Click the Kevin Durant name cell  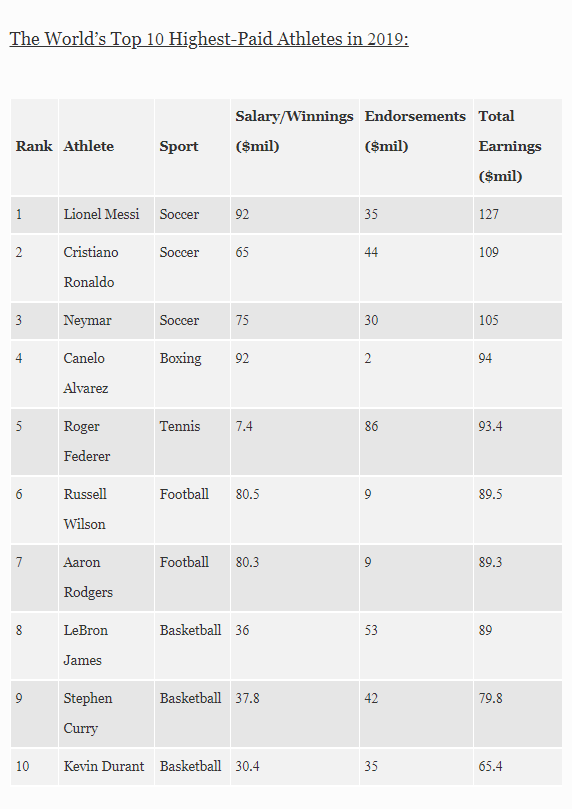(x=104, y=766)
